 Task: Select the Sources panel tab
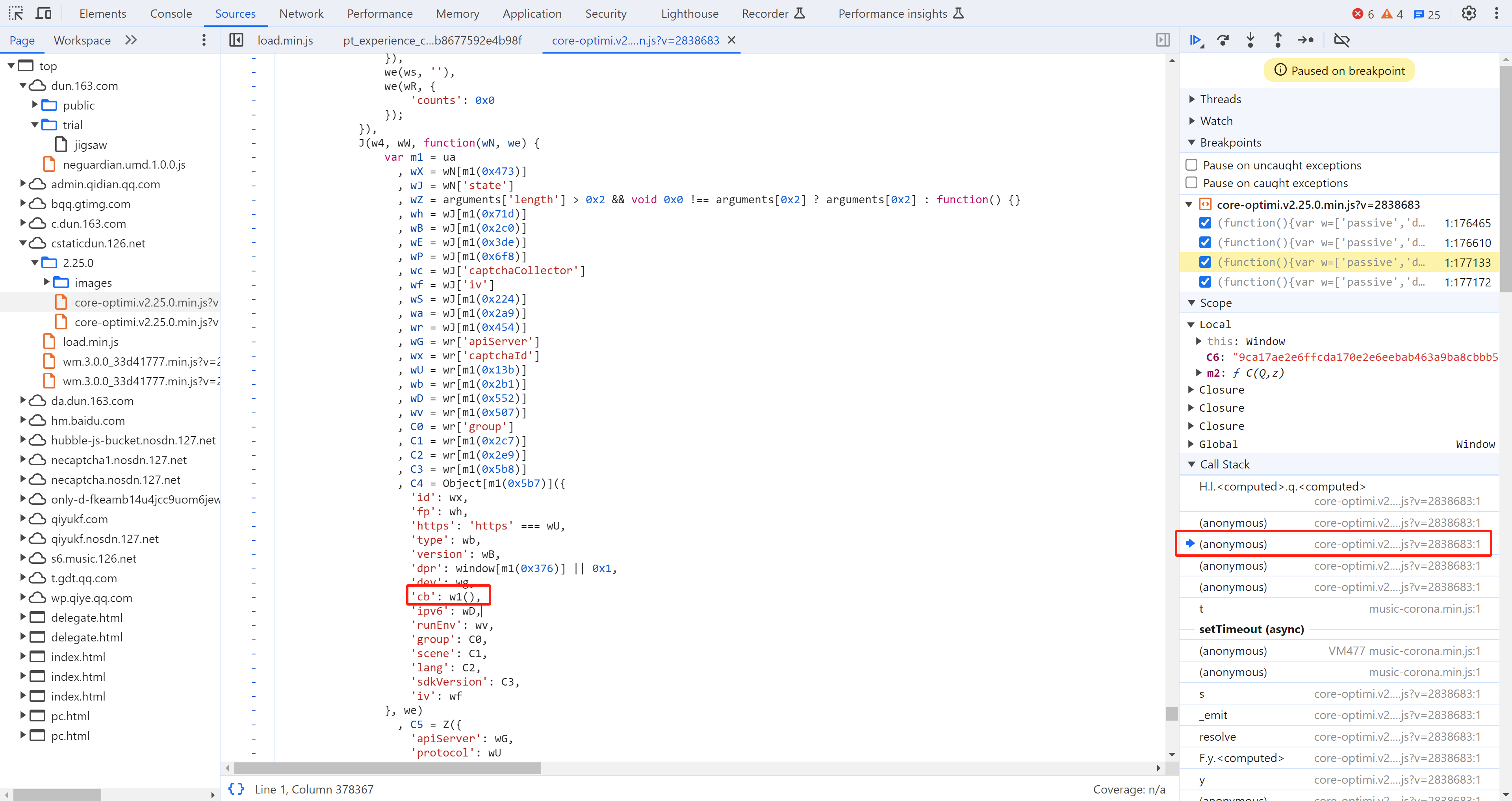[234, 13]
